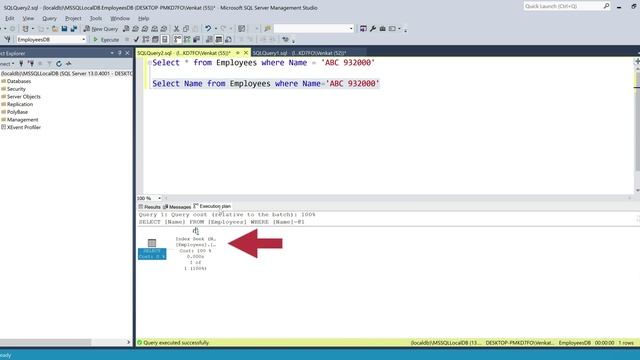Select the Index Seek operator in execution plan

(x=196, y=249)
